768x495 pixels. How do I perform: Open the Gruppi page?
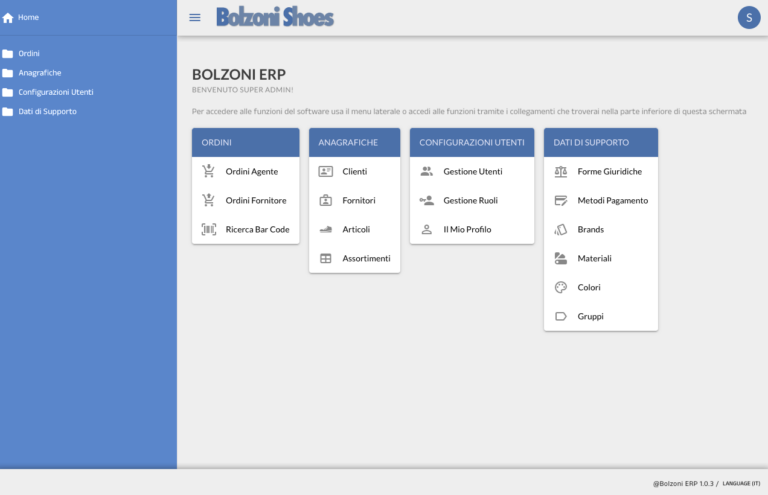590,316
